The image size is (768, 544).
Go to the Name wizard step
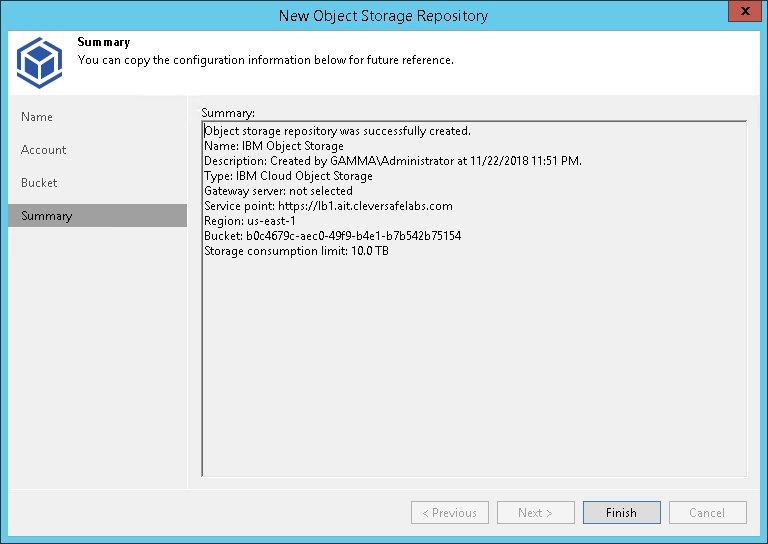pyautogui.click(x=37, y=117)
